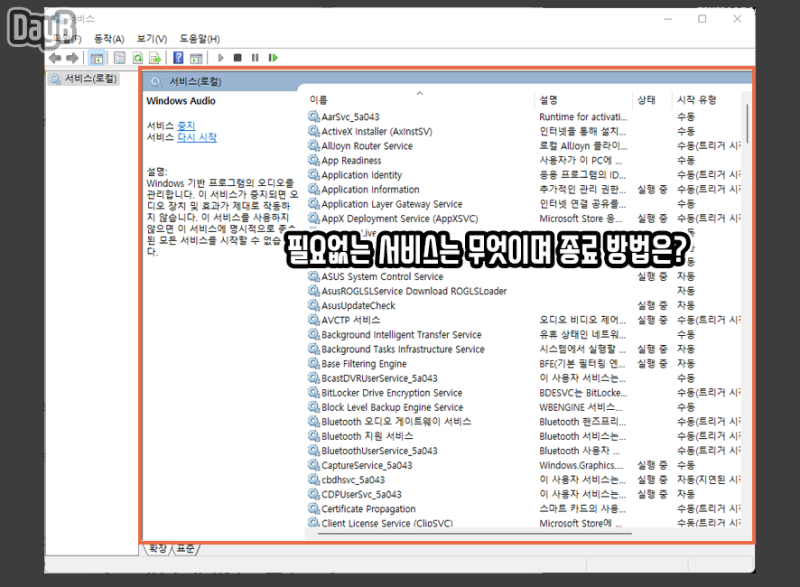The height and width of the screenshot is (587, 800).
Task: Select the Bluetooth 지원 서비스 entry
Action: pyautogui.click(x=367, y=436)
